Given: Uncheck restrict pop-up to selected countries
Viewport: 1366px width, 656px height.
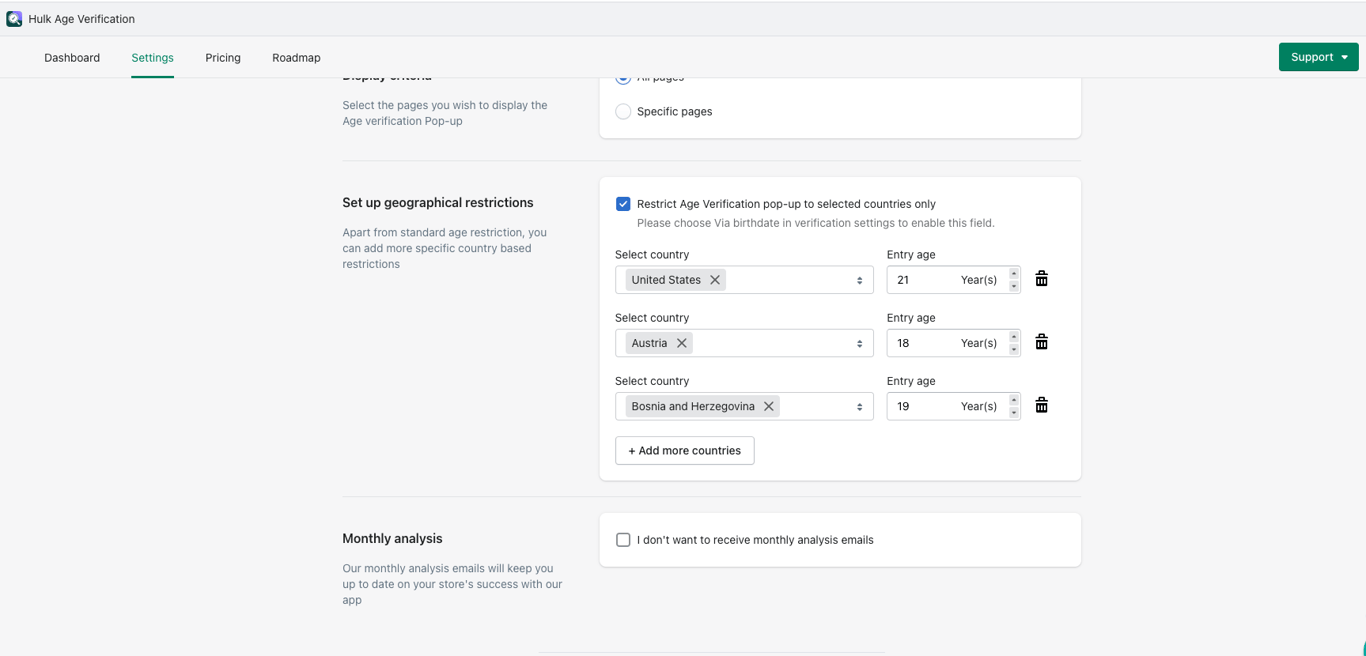Looking at the screenshot, I should tap(623, 204).
